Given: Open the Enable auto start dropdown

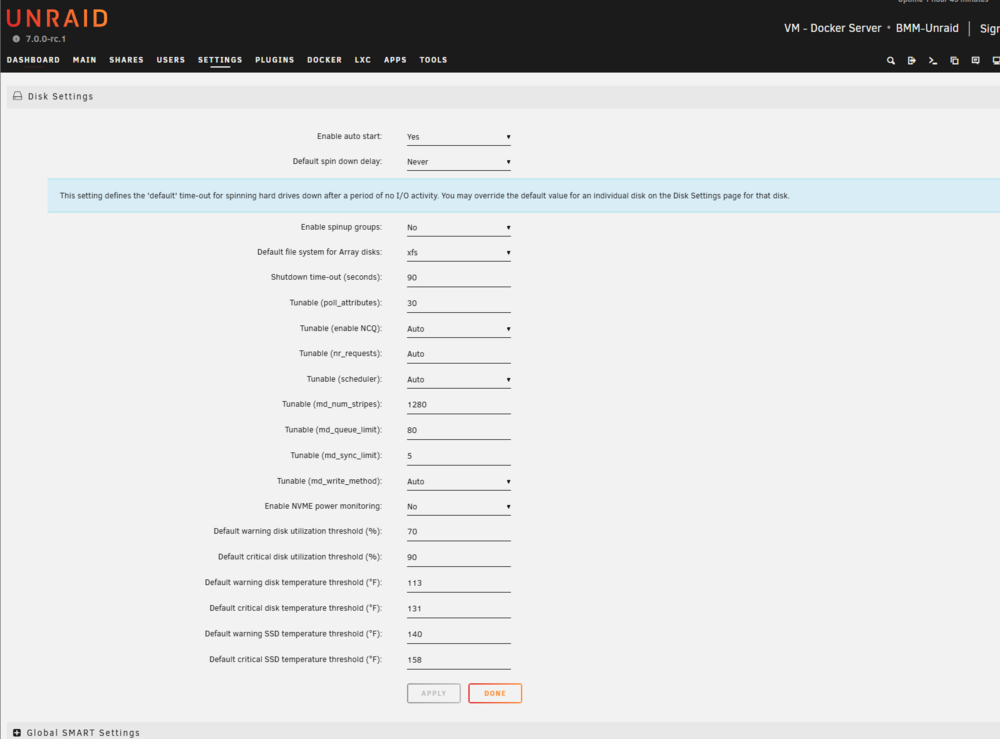Looking at the screenshot, I should tap(459, 137).
